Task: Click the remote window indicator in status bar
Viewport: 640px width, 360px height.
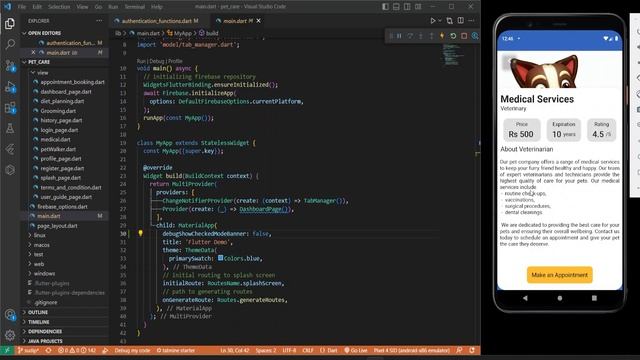Action: 7,350
